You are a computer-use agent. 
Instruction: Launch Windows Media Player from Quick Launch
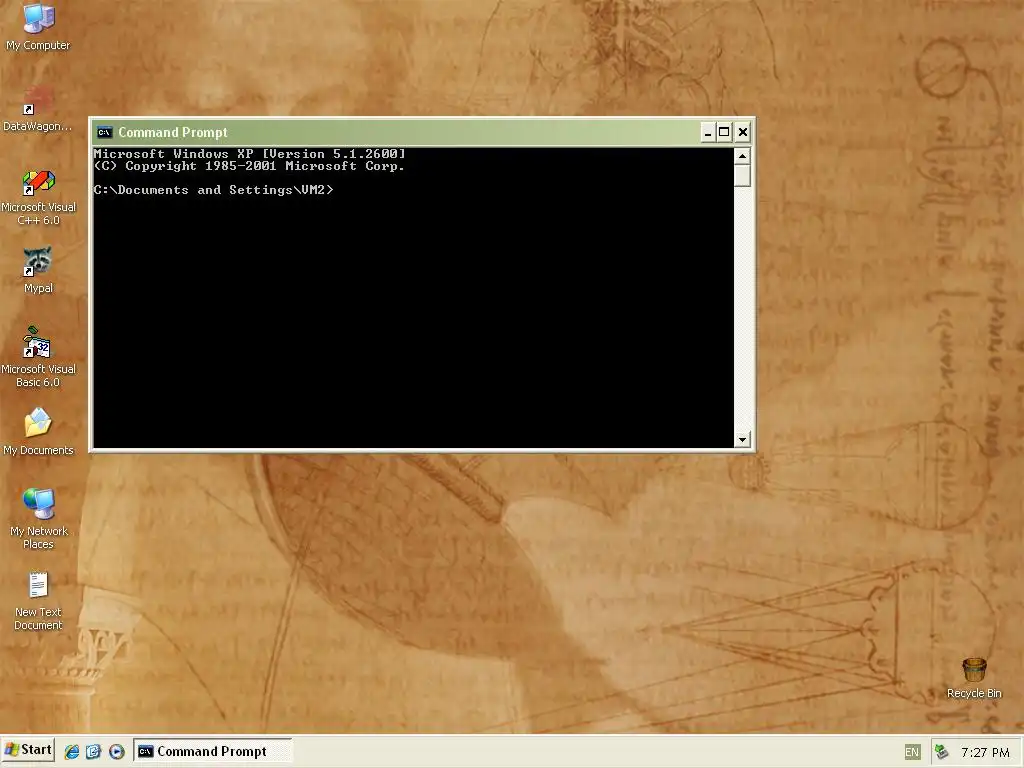pos(117,752)
